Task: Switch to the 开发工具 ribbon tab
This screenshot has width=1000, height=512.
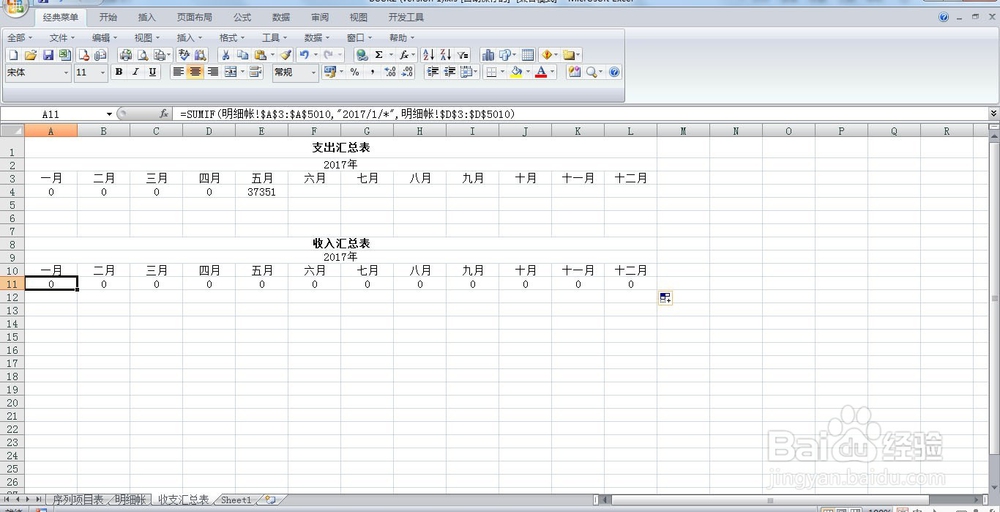Action: [406, 17]
